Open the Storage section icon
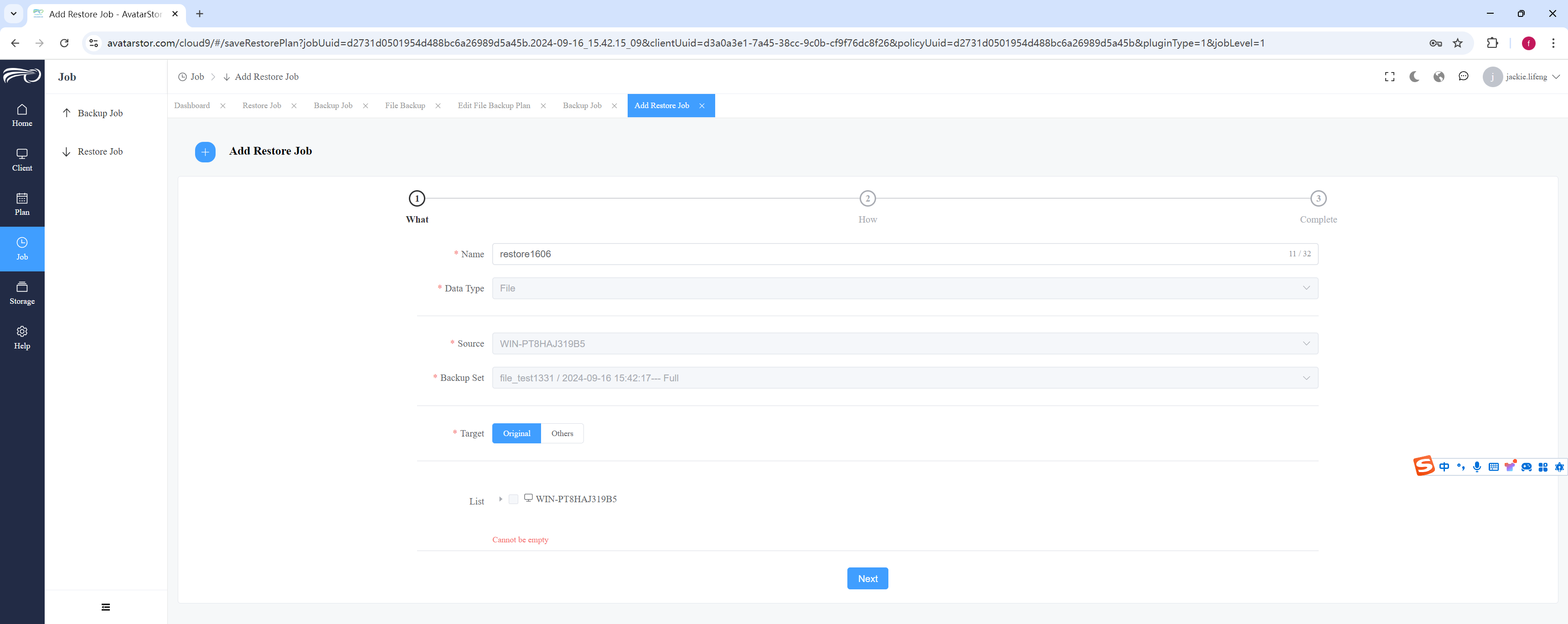Viewport: 1568px width, 624px height. pos(22,286)
